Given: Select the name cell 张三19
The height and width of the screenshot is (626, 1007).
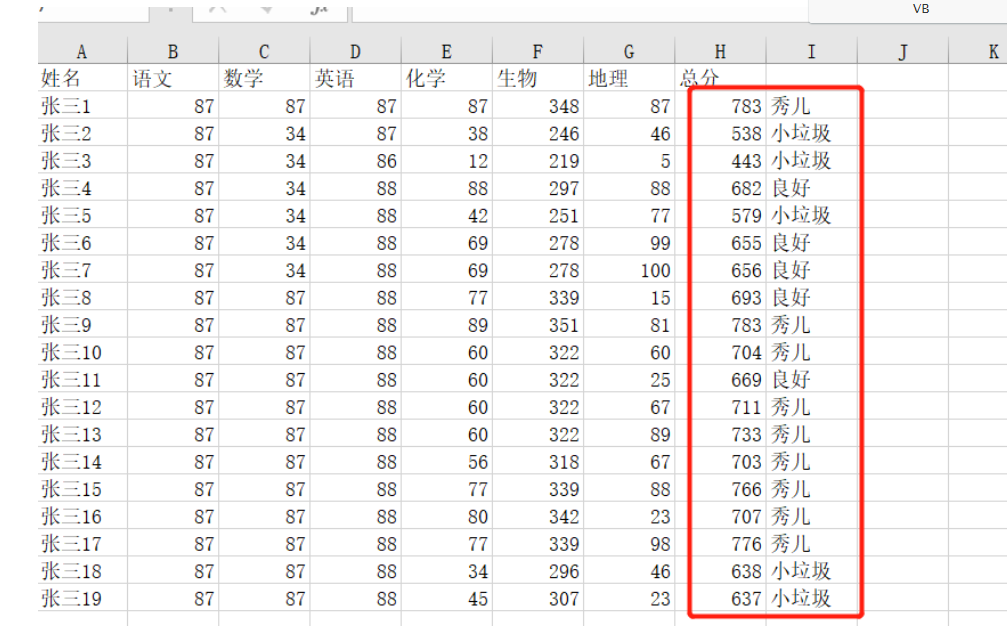Looking at the screenshot, I should coord(83,598).
